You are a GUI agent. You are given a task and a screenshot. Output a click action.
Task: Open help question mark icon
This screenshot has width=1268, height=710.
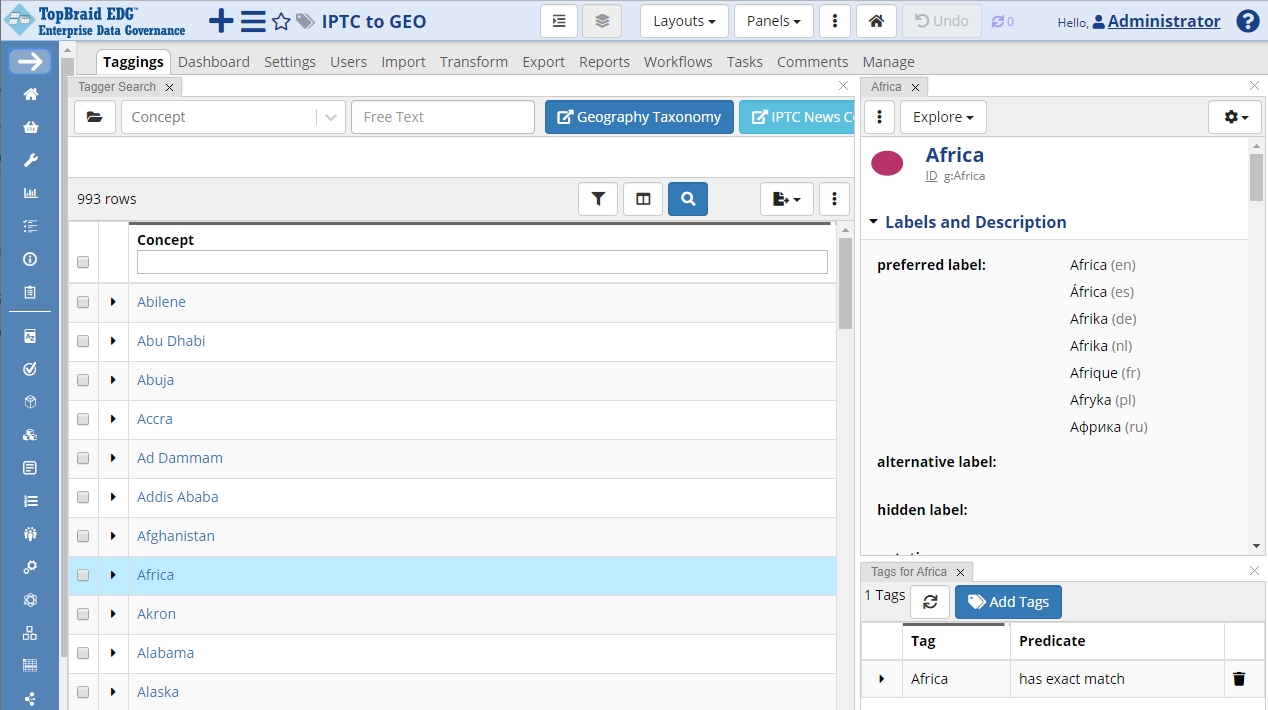(1247, 21)
